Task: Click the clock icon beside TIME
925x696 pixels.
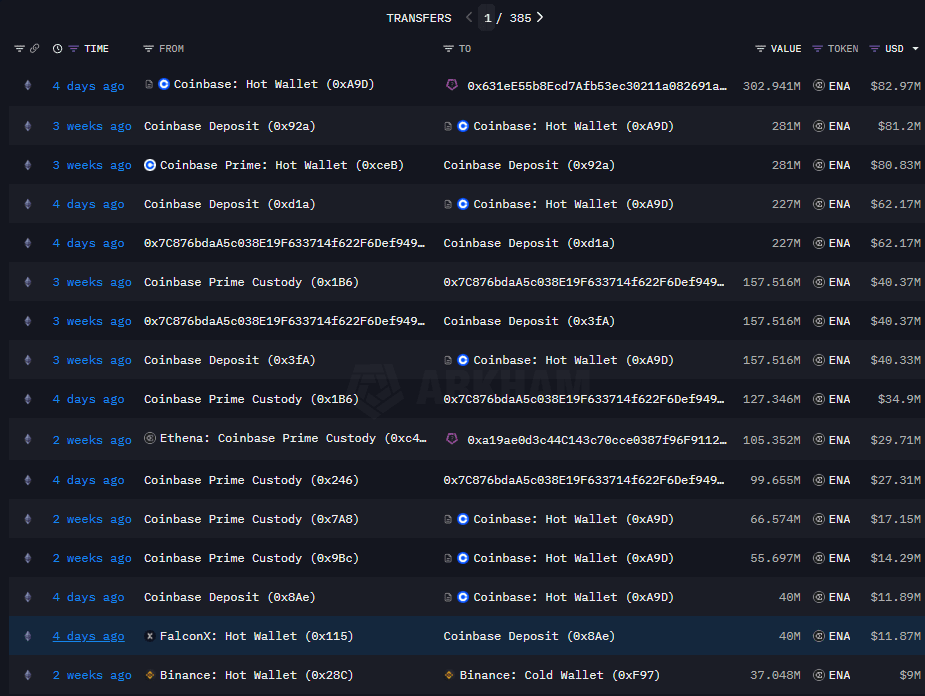Action: pyautogui.click(x=57, y=48)
